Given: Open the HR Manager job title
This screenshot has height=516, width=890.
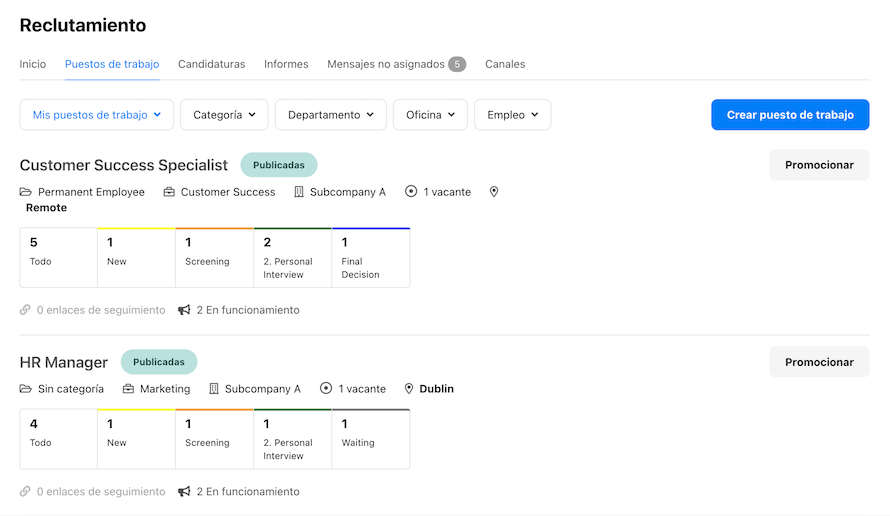Looking at the screenshot, I should (64, 362).
